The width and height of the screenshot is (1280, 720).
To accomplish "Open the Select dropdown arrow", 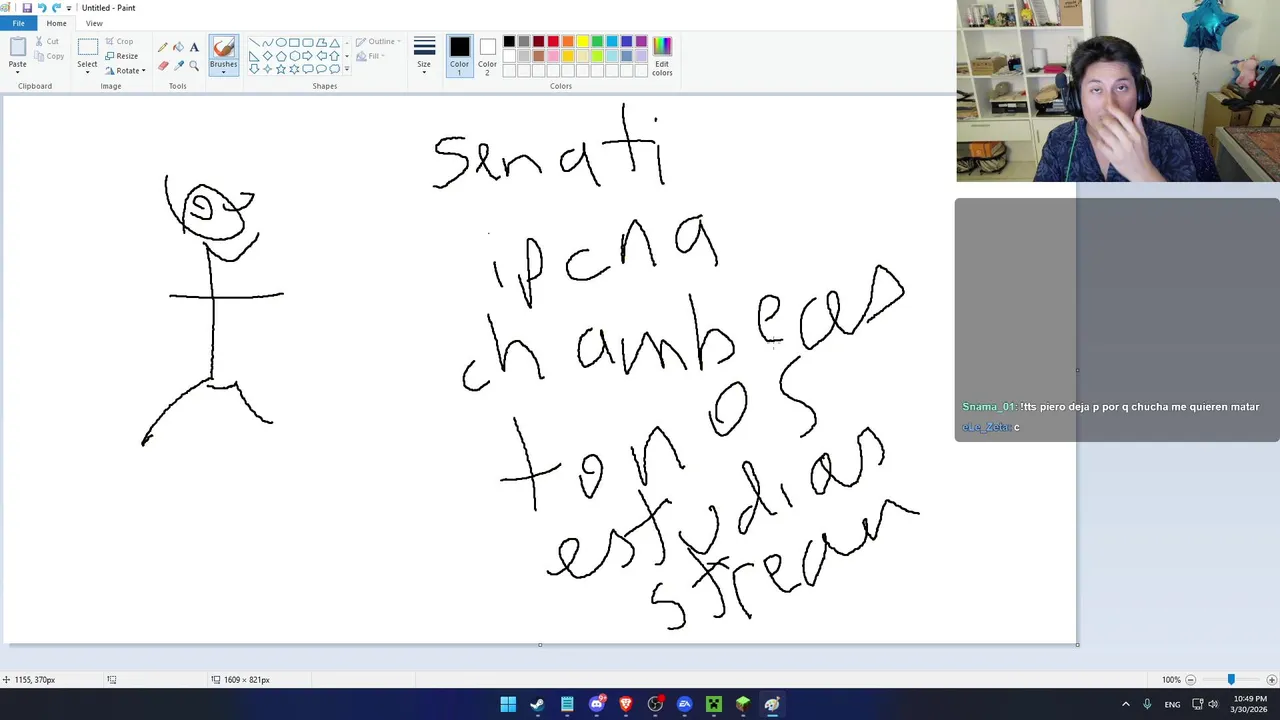I will pyautogui.click(x=87, y=72).
